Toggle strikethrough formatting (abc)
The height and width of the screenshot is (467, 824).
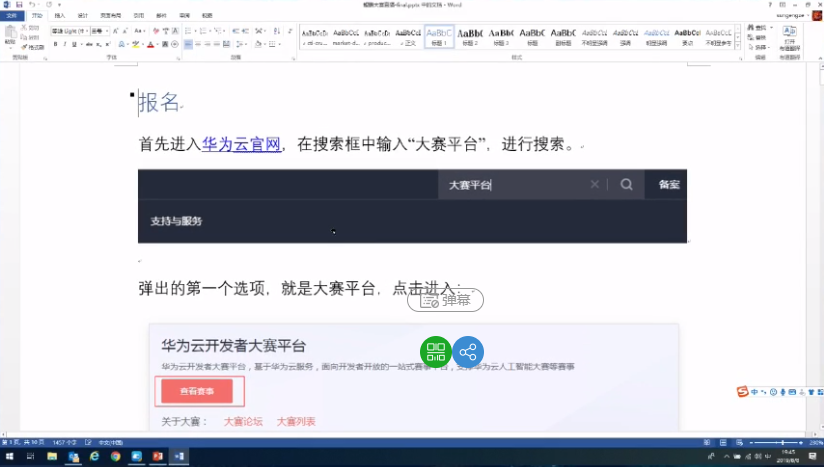click(89, 44)
